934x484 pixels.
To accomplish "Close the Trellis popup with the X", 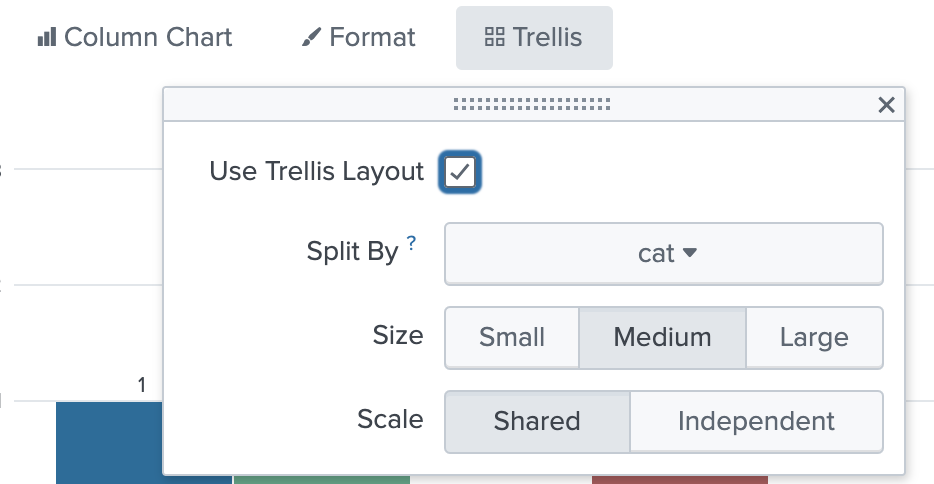I will (x=886, y=105).
